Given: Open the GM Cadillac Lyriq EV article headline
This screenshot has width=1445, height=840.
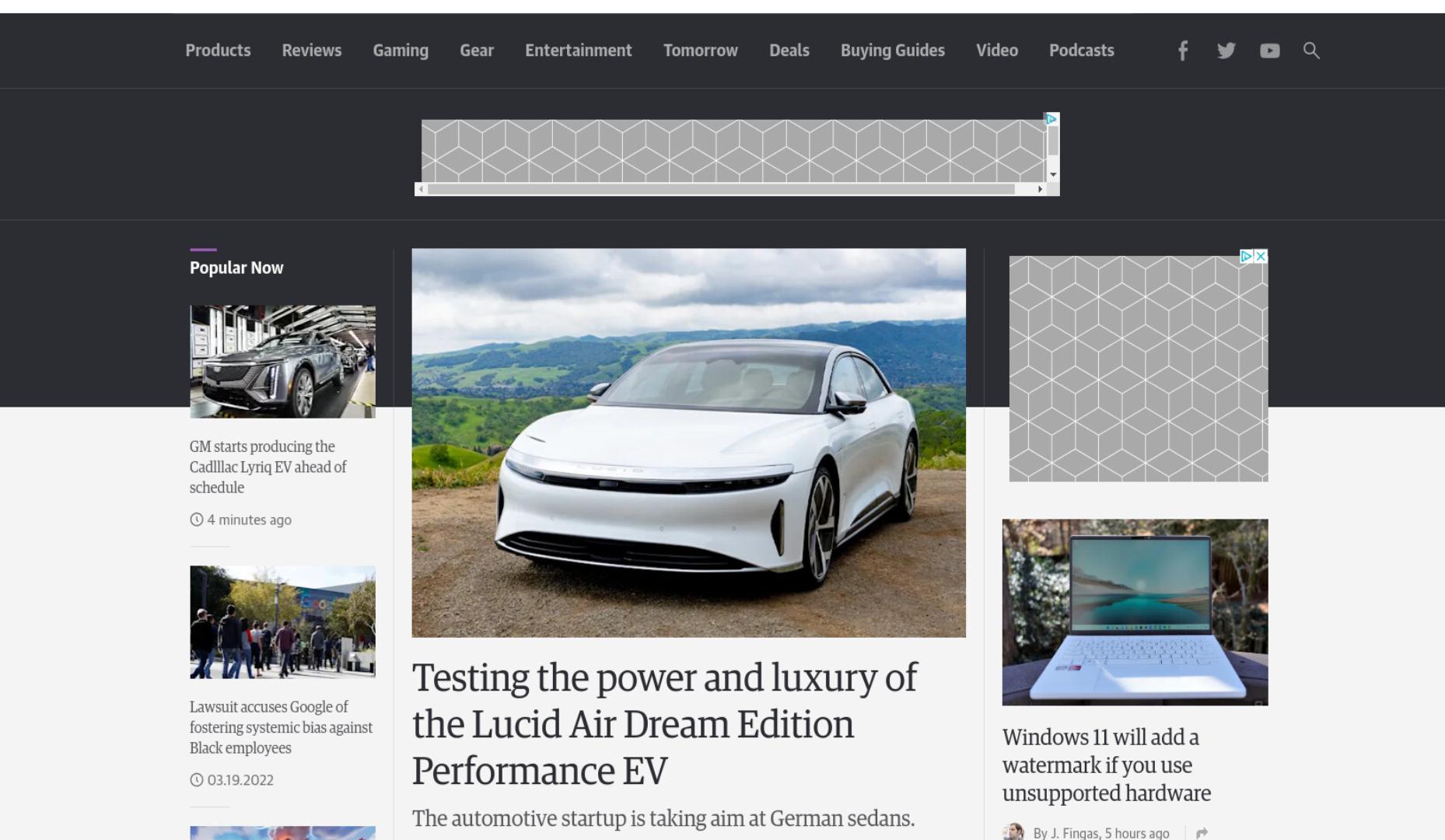Looking at the screenshot, I should point(268,467).
